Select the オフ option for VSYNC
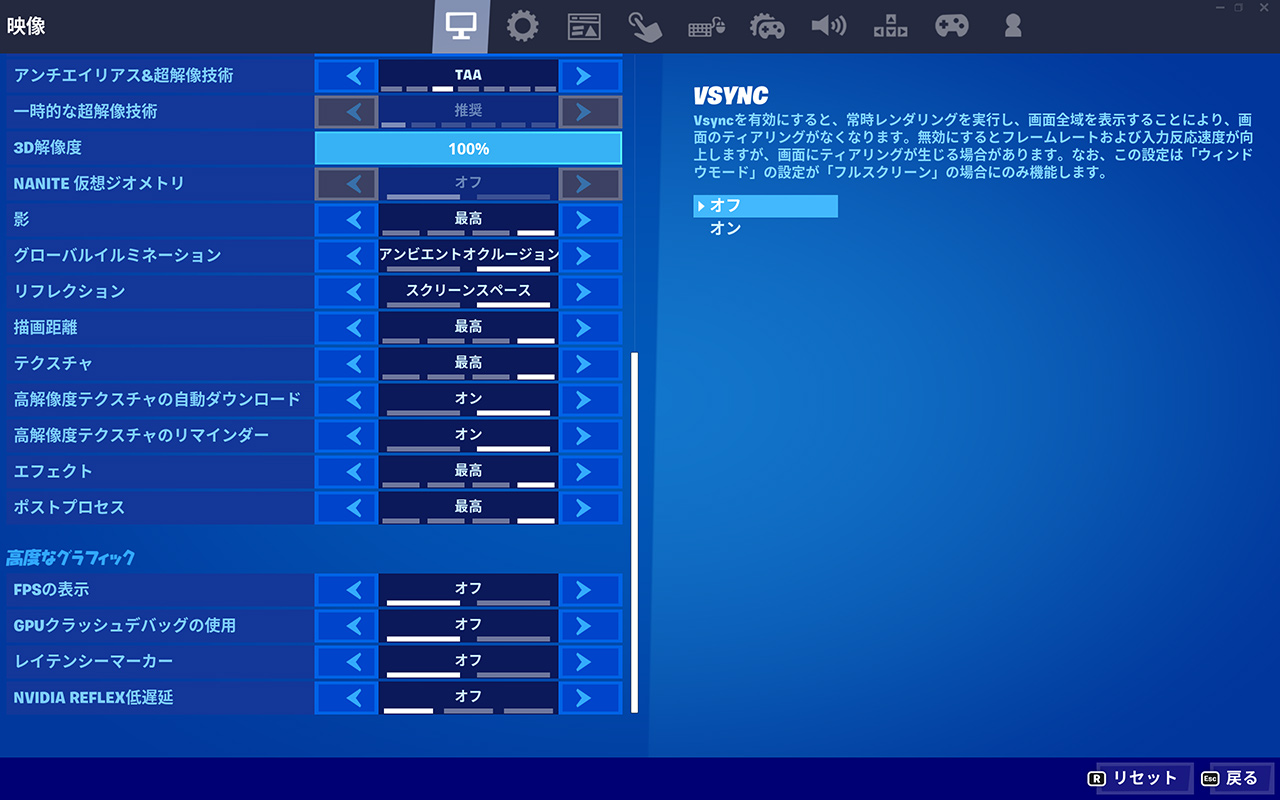The image size is (1280, 800). click(765, 206)
